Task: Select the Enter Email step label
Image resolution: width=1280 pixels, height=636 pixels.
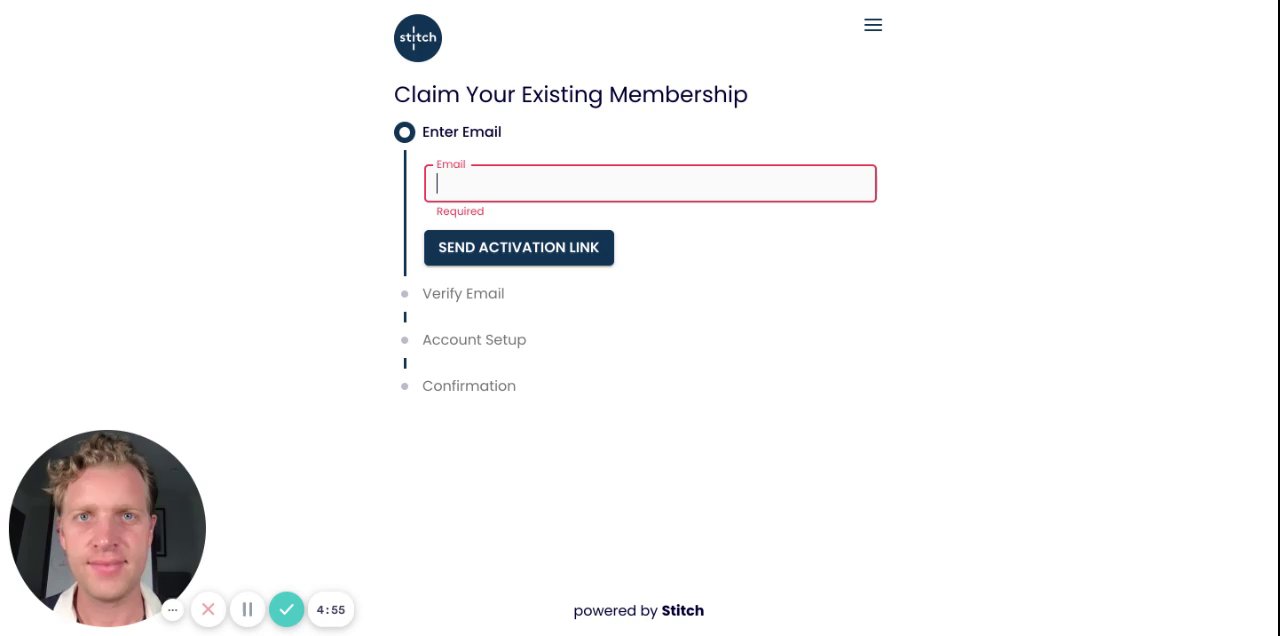Action: [x=461, y=132]
